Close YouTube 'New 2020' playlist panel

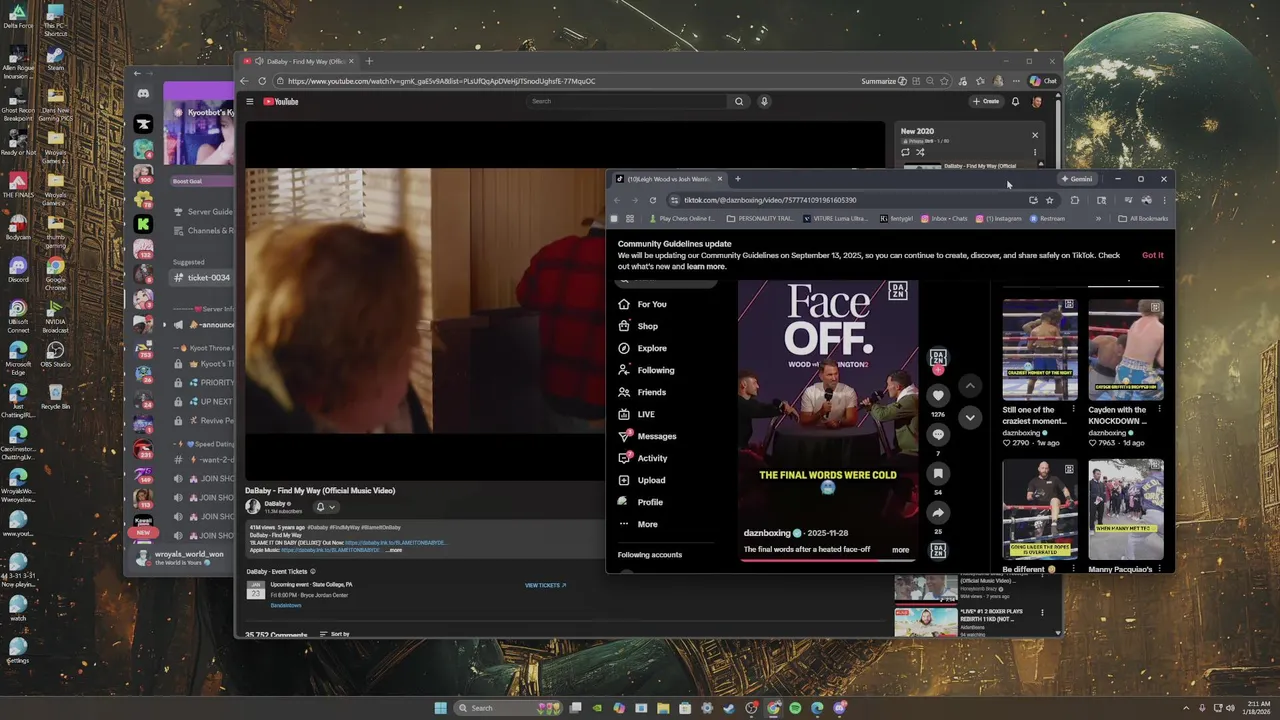pos(1035,135)
